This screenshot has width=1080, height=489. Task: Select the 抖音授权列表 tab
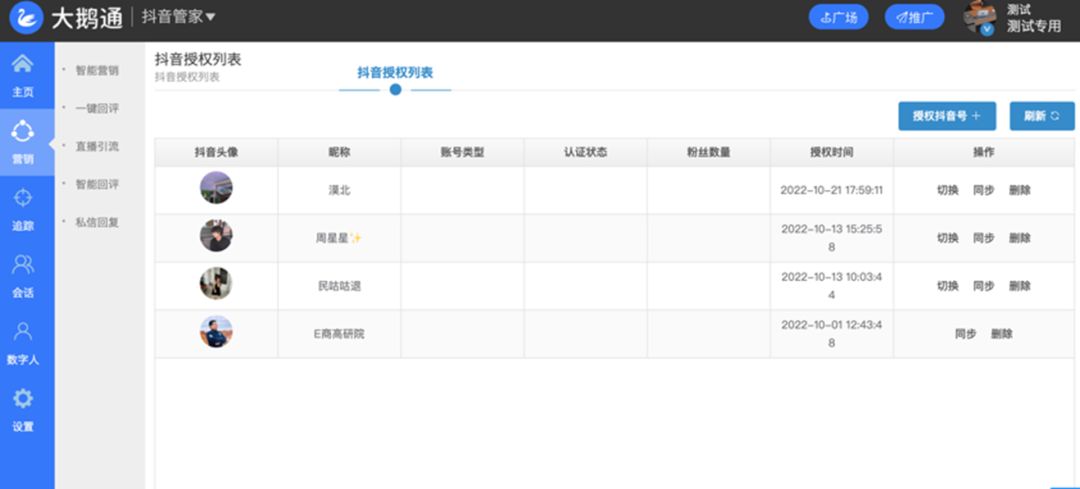[x=395, y=73]
